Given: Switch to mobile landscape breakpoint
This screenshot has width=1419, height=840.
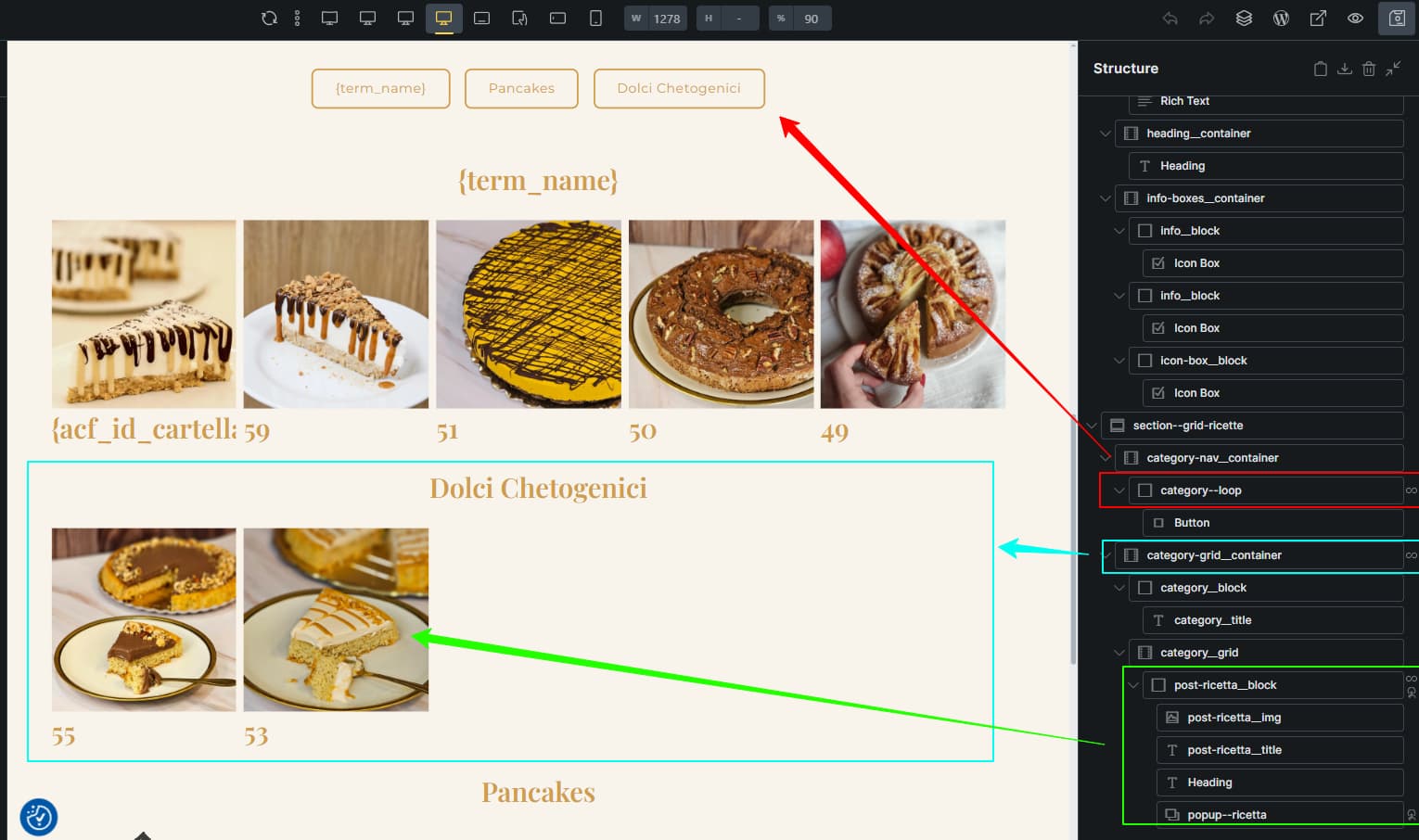Looking at the screenshot, I should point(557,19).
